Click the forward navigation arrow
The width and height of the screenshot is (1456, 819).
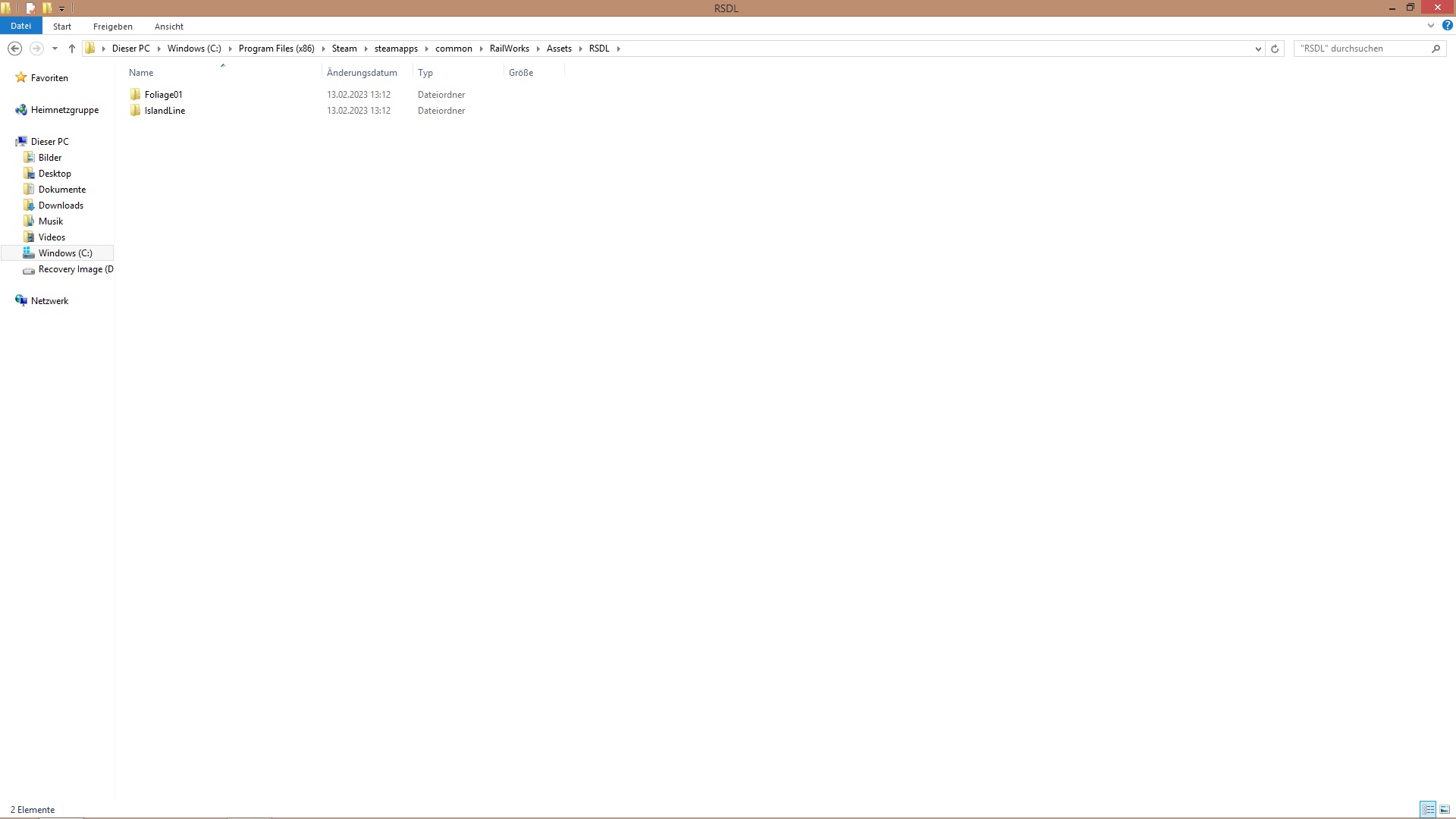pos(36,49)
